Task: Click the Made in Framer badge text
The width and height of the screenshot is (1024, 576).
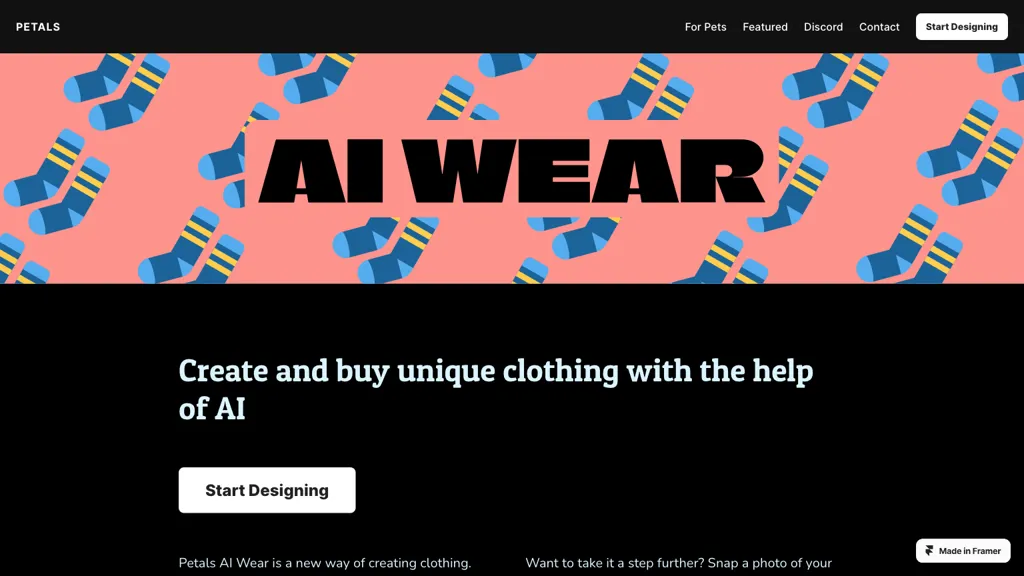Action: click(969, 551)
